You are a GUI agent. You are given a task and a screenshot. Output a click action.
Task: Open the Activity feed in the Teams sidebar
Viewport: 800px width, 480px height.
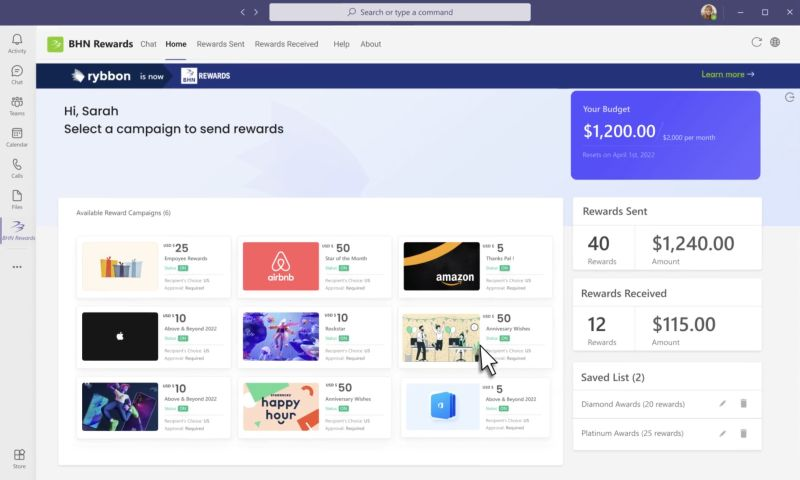click(17, 43)
